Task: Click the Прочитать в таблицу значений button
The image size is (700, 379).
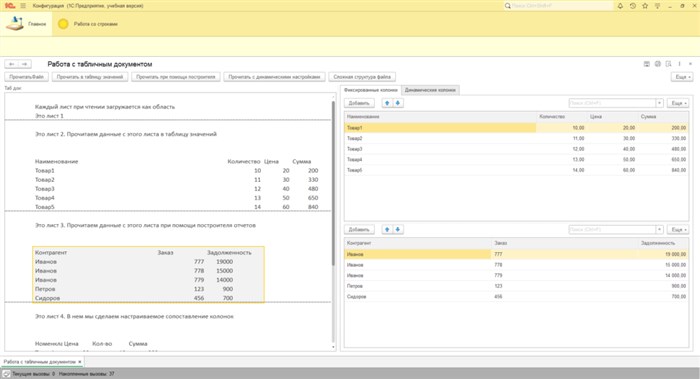Action: point(90,77)
